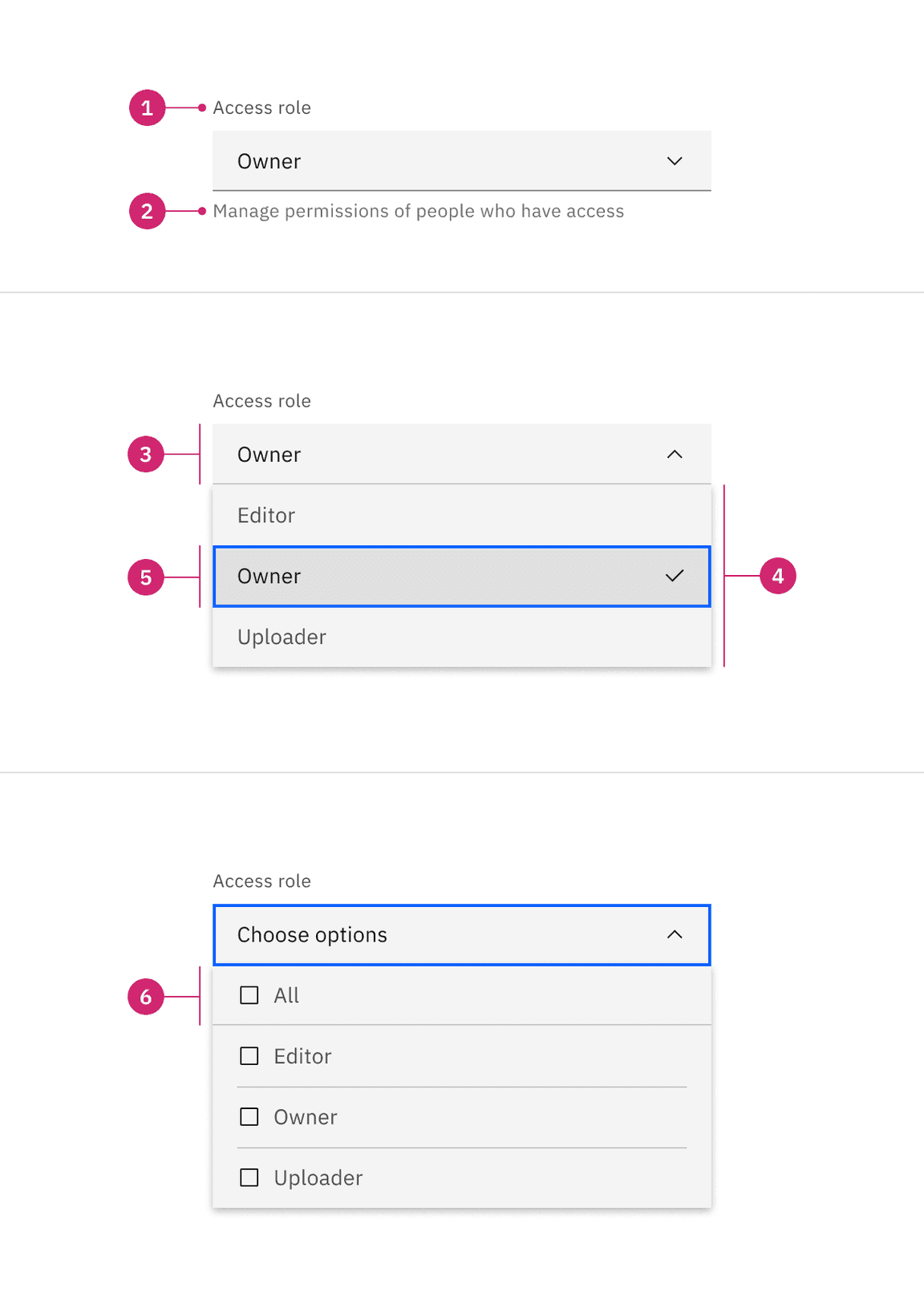The image size is (924, 1308).
Task: Enable the Uploader checkbox
Action: coord(249,1177)
